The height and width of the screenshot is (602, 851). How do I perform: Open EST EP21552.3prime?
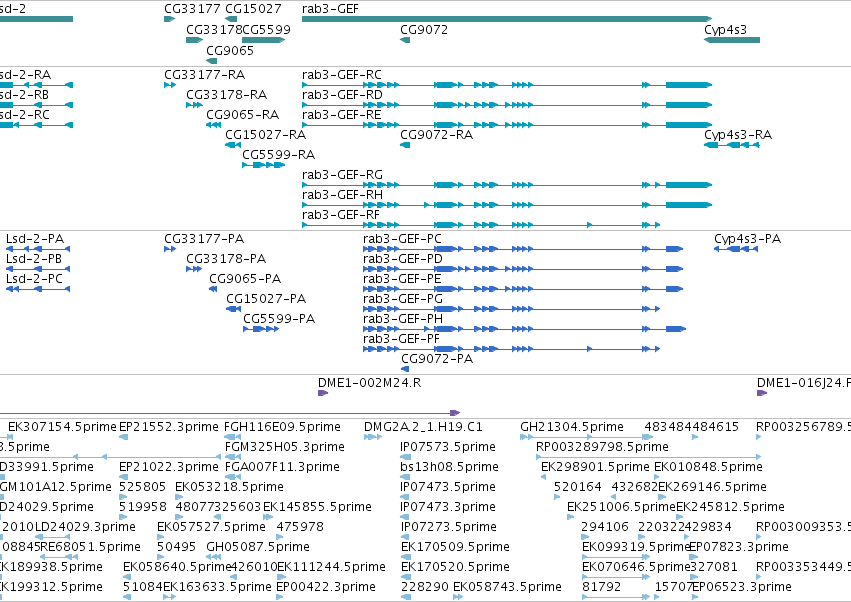coord(168,427)
